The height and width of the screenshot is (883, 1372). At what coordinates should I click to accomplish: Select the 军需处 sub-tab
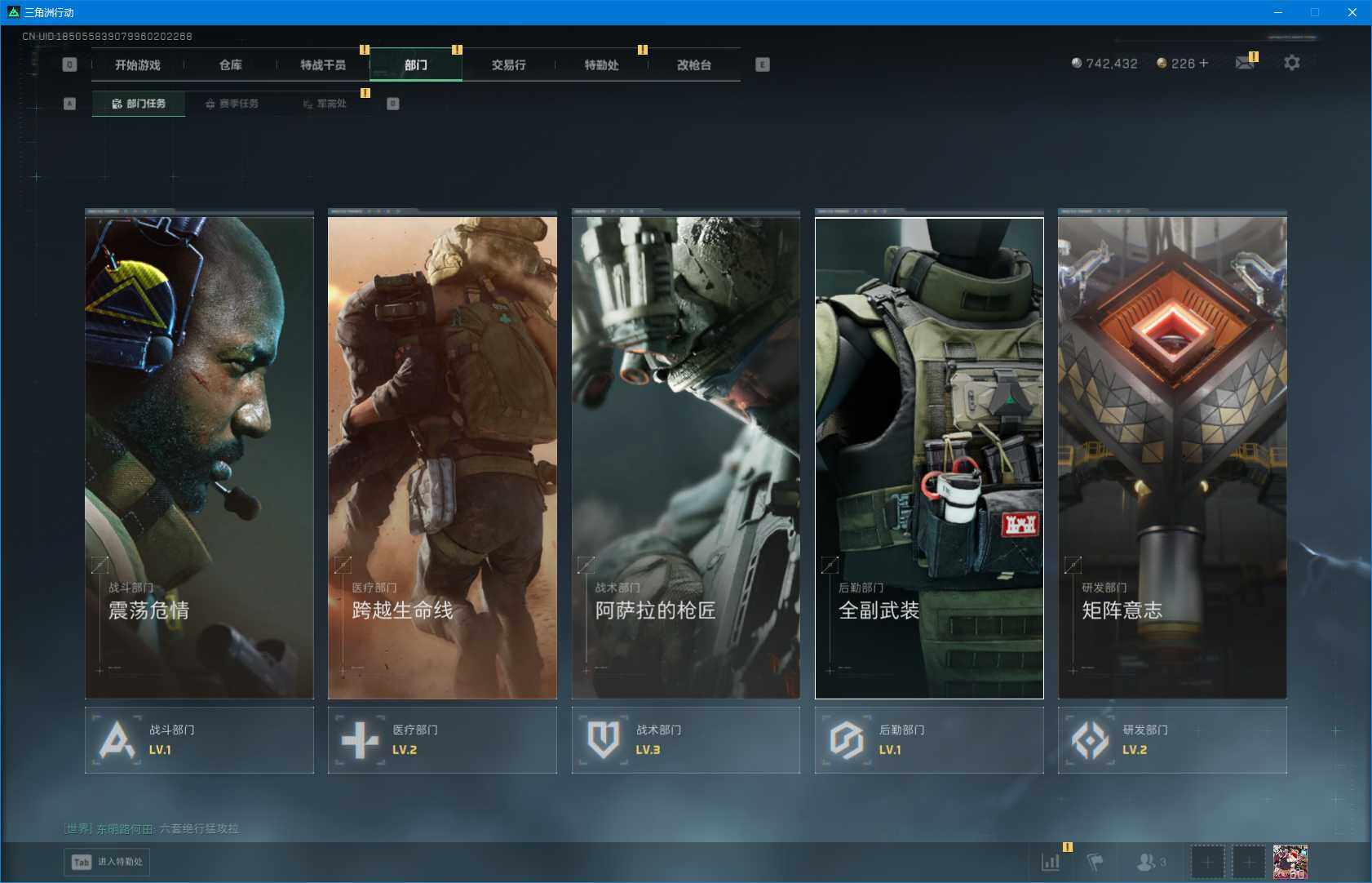tap(325, 104)
